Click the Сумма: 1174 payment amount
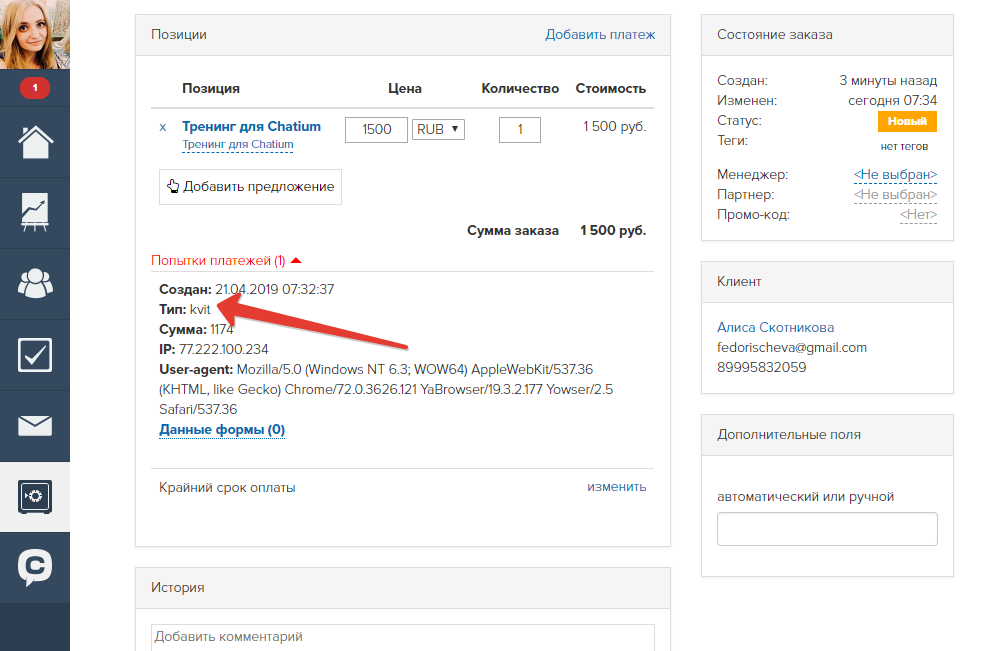Screen dimensions: 998x651 click(x=196, y=330)
